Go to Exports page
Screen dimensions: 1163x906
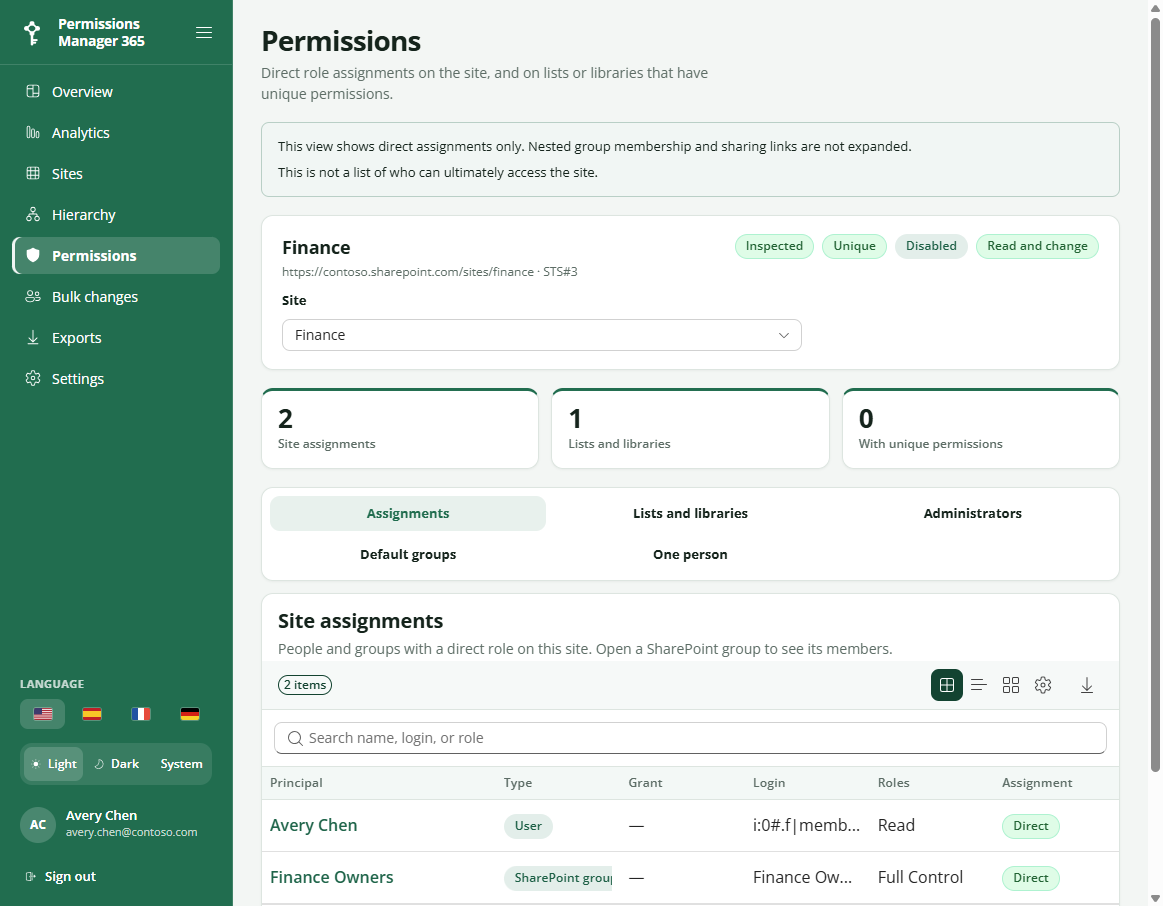[x=116, y=338]
